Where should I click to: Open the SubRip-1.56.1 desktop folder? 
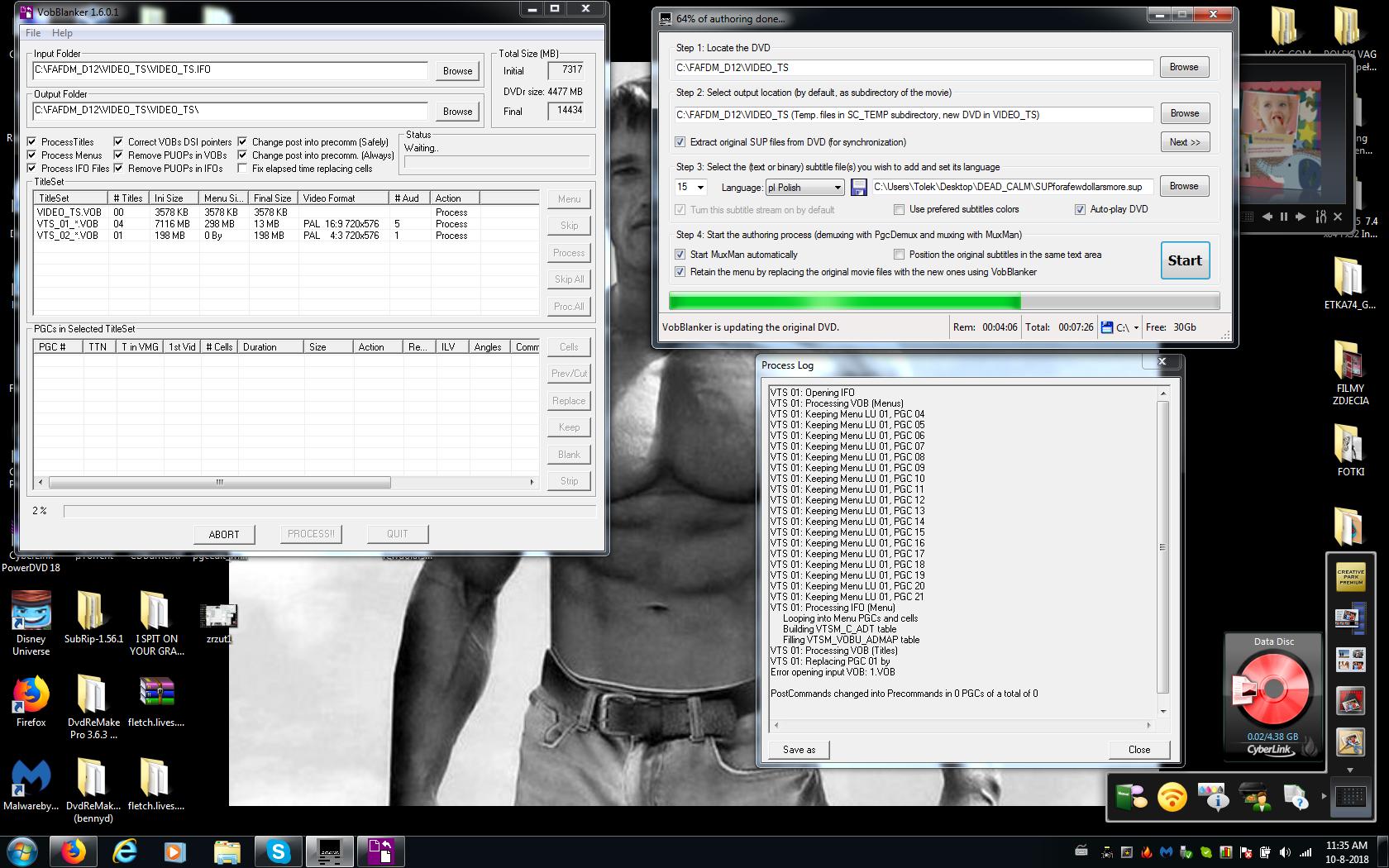93,613
